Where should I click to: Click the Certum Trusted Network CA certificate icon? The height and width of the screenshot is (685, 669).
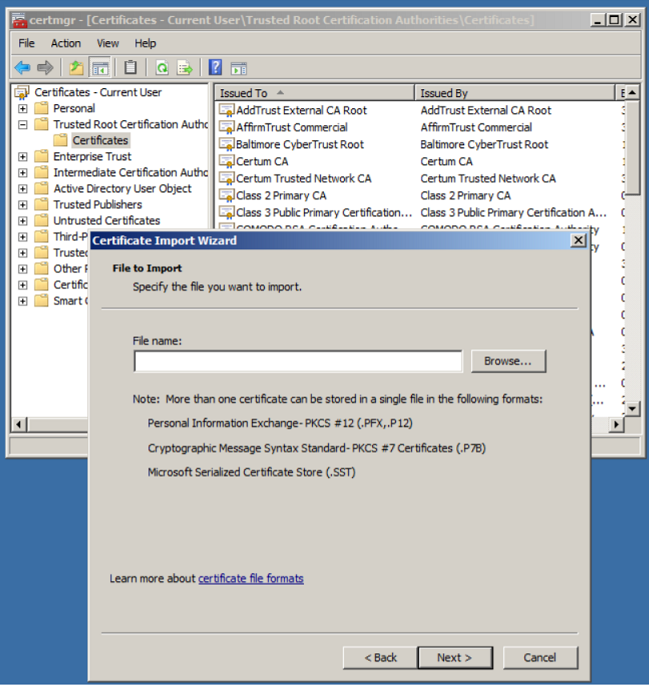click(226, 178)
